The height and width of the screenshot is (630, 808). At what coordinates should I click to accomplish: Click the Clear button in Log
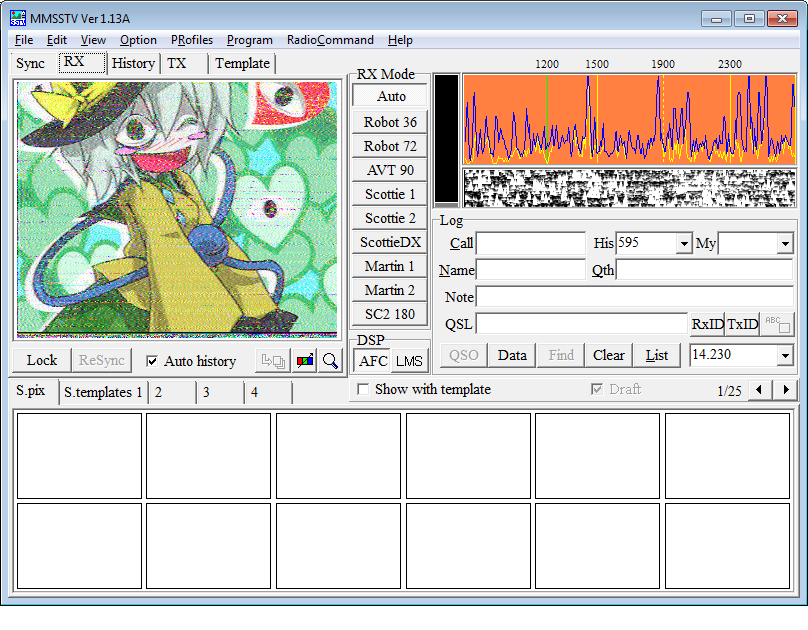tap(609, 355)
